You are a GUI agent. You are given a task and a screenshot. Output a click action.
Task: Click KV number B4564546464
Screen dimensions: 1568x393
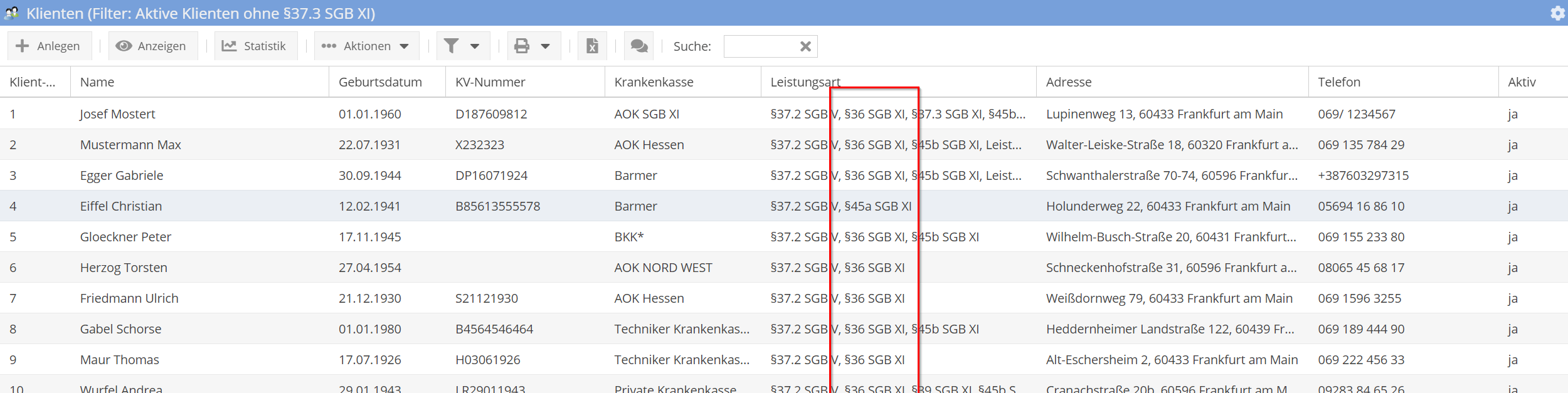pos(494,329)
